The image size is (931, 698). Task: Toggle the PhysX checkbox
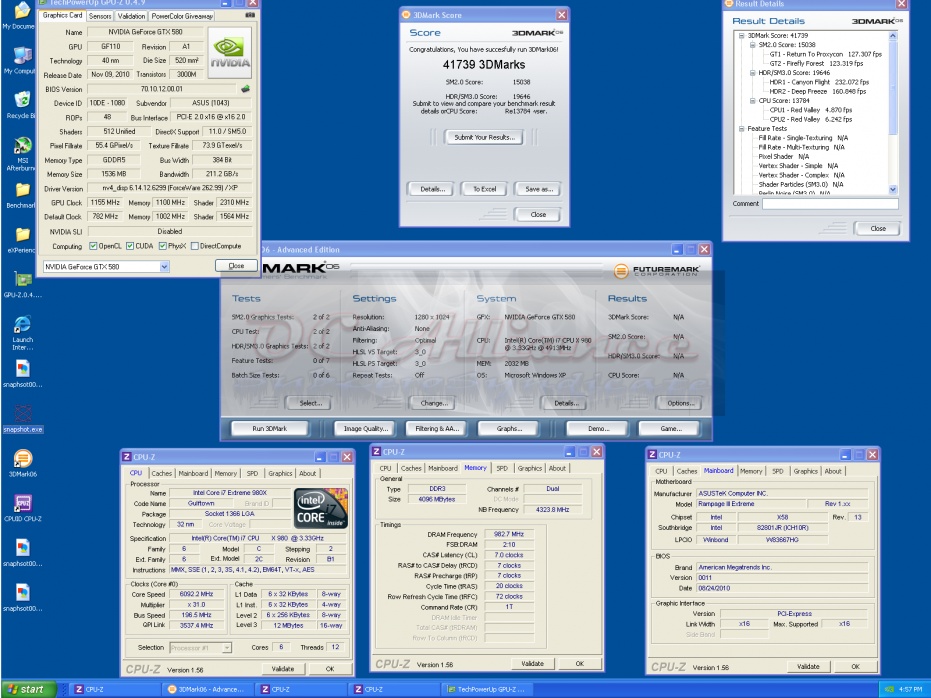tap(164, 246)
